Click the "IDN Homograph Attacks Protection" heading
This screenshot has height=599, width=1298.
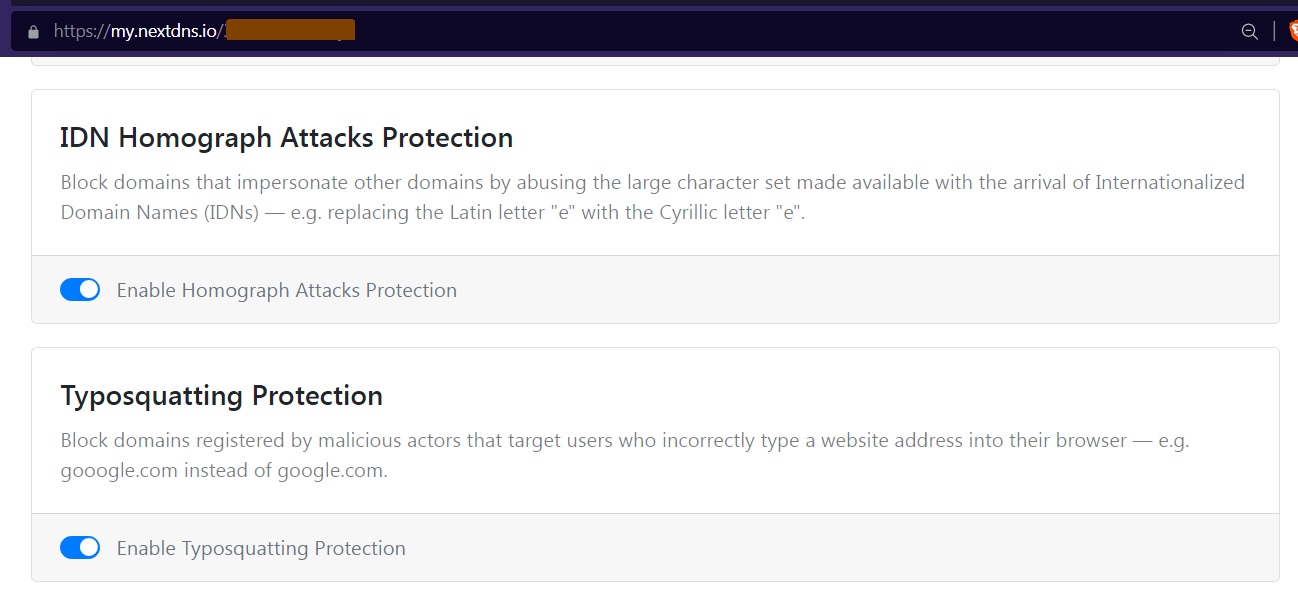click(x=286, y=137)
